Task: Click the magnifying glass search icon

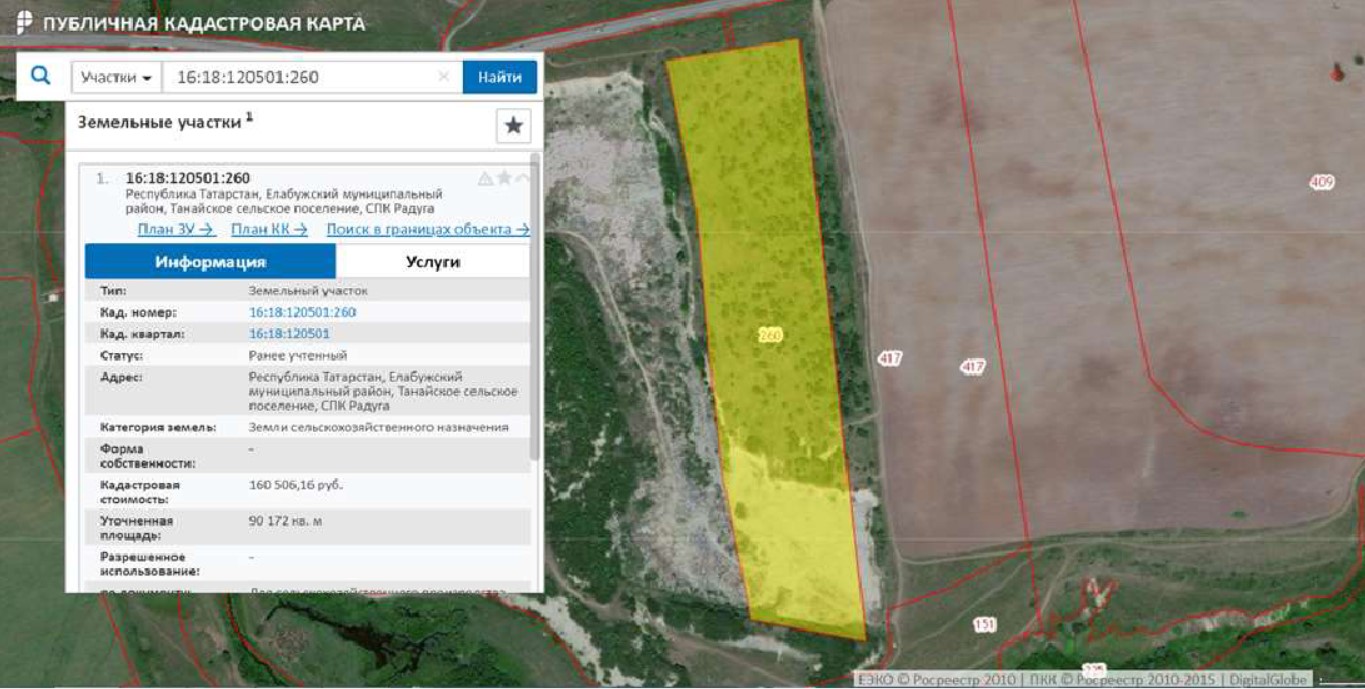Action: point(40,76)
